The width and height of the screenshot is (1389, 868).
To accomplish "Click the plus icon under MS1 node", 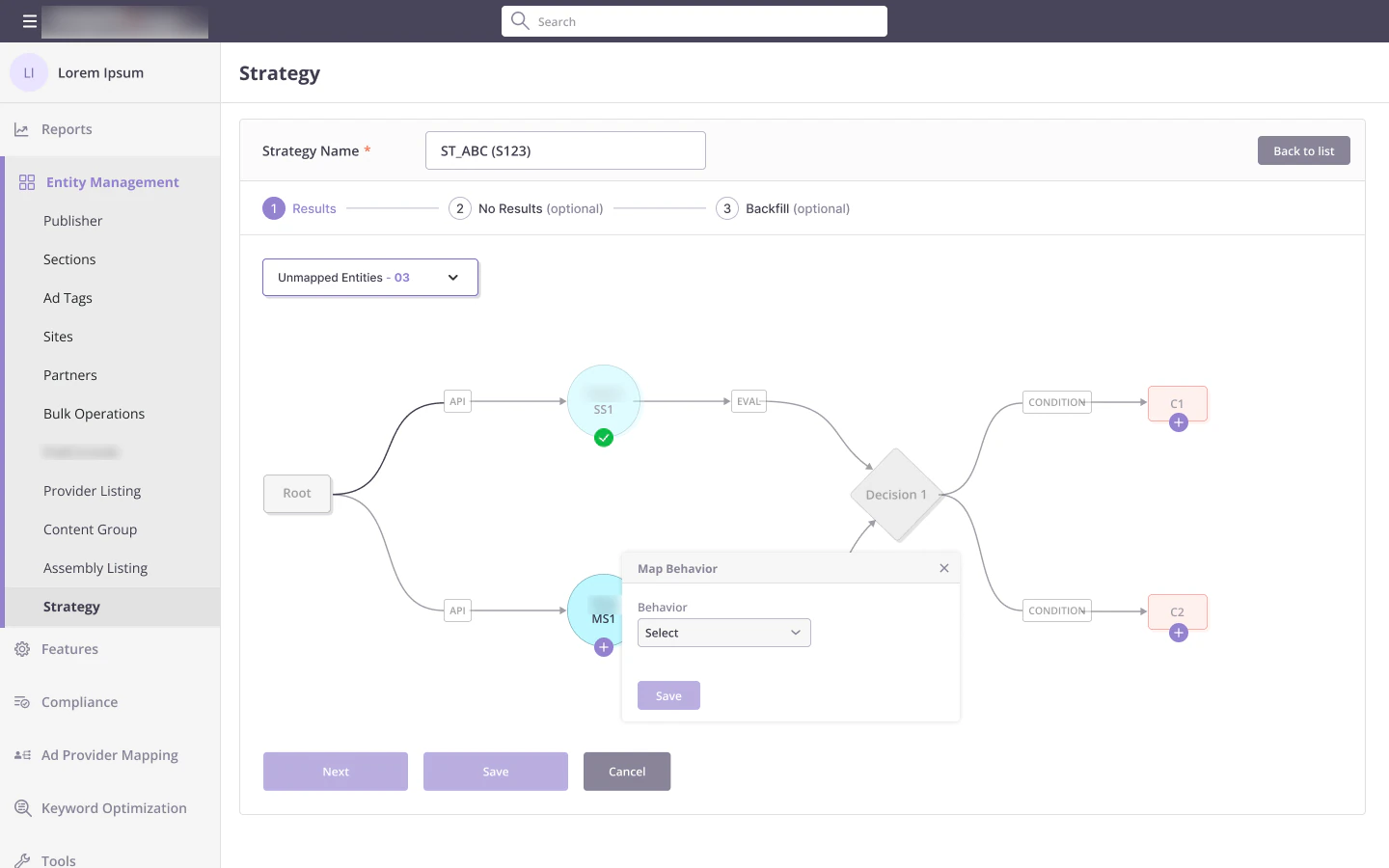I will point(604,647).
